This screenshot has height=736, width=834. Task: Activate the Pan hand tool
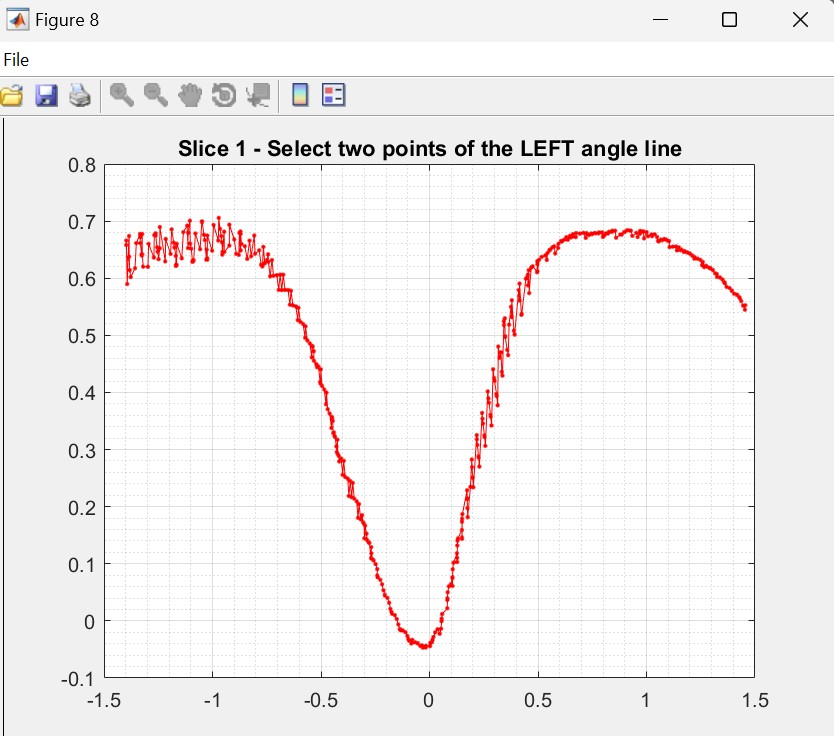(190, 95)
